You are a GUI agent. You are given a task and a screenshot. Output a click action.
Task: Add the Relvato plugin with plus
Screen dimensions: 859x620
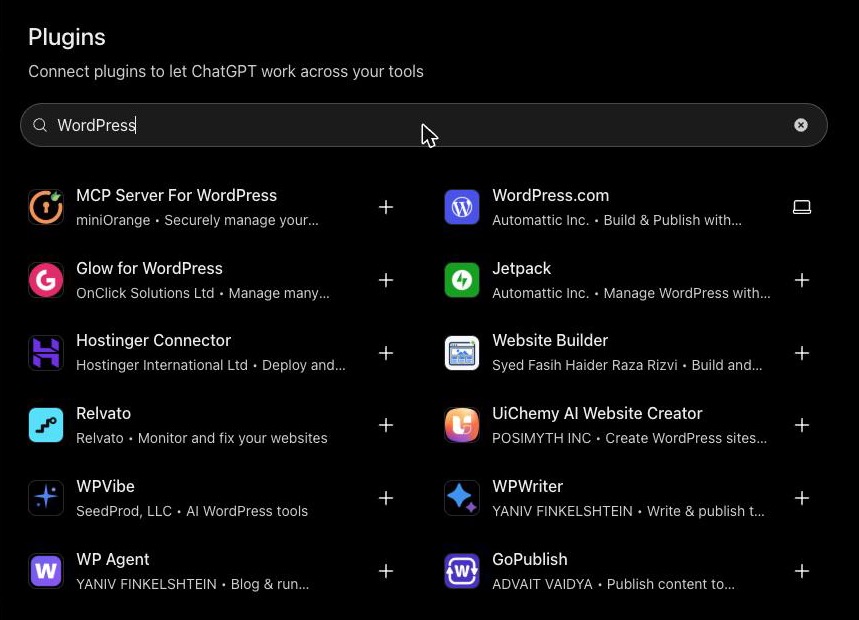pos(386,425)
